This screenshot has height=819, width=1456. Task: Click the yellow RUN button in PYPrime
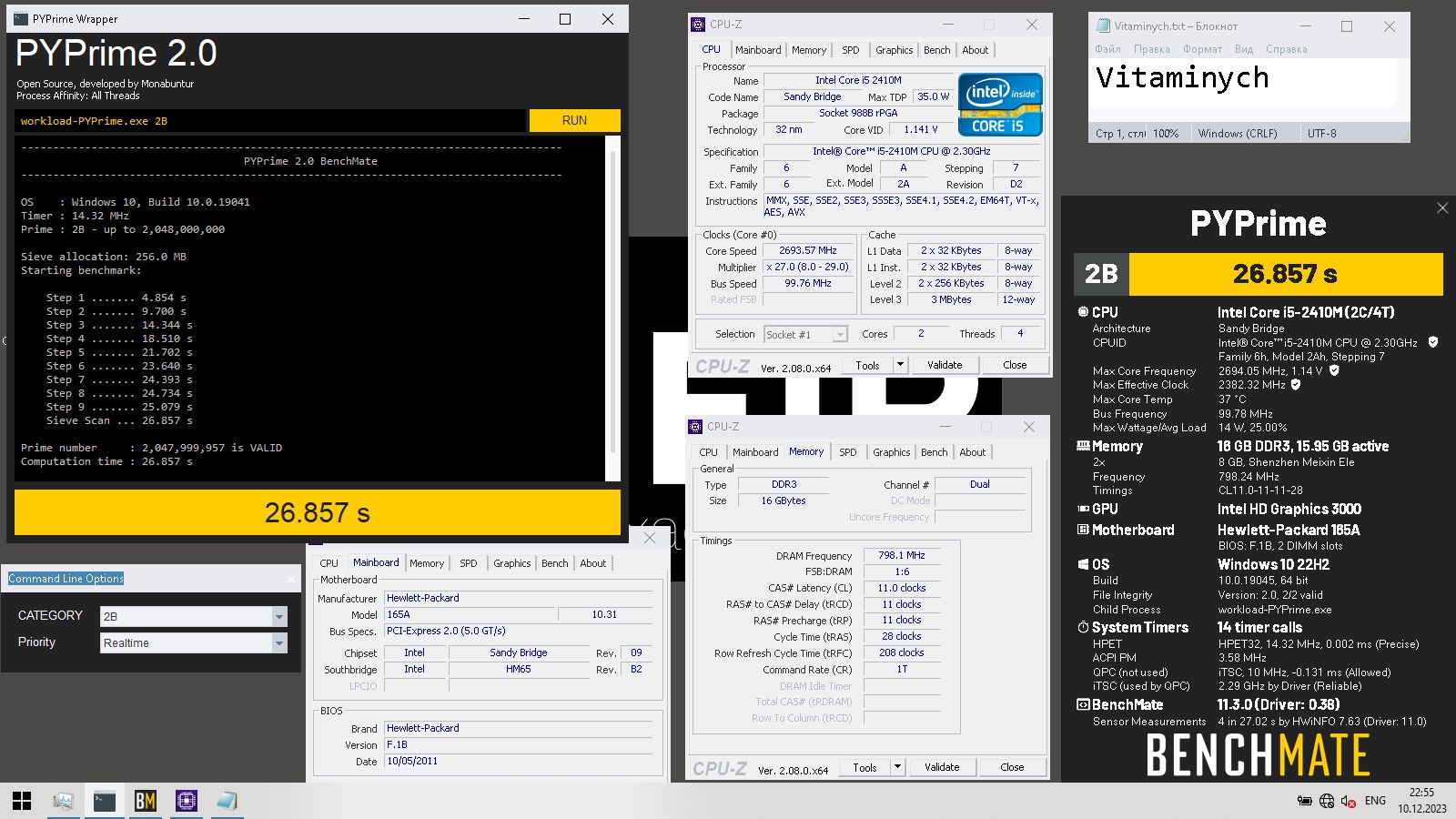coord(574,120)
